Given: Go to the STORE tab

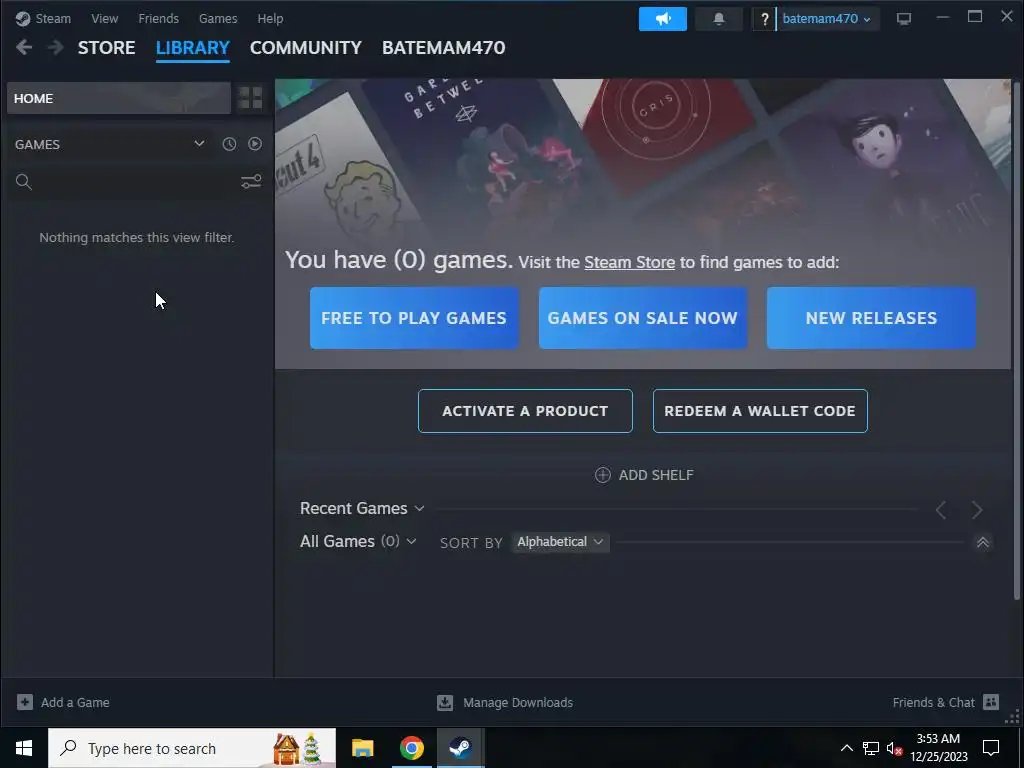Looking at the screenshot, I should (106, 48).
